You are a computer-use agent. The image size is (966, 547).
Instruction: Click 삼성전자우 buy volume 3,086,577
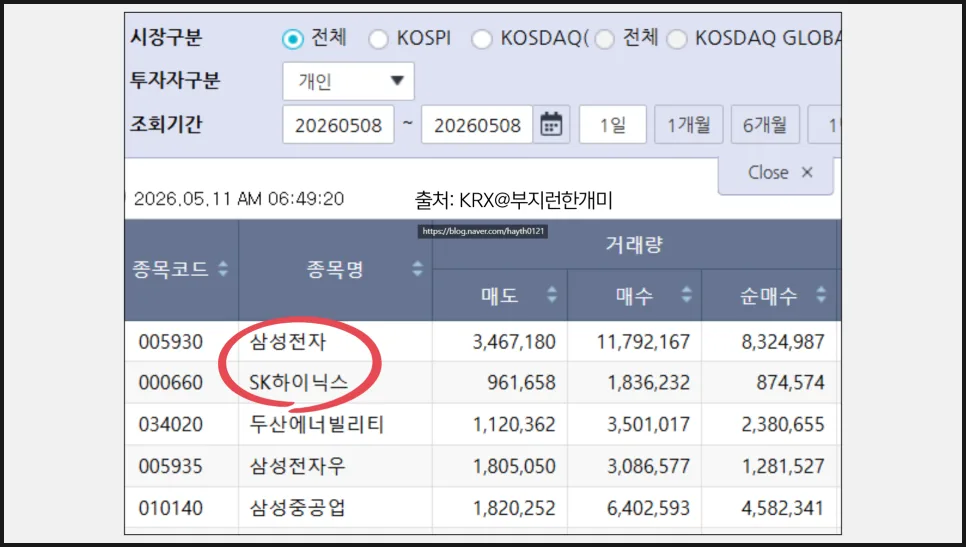(649, 466)
